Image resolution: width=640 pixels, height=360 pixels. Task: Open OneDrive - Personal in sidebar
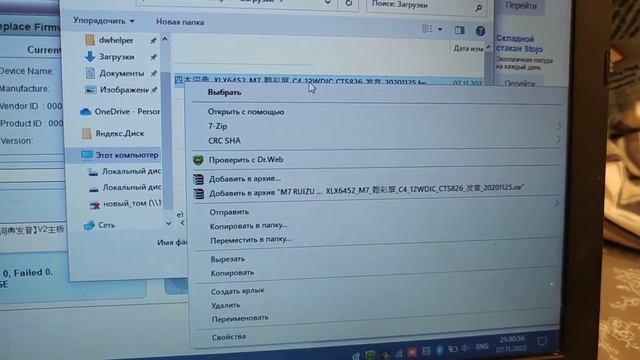(127, 111)
